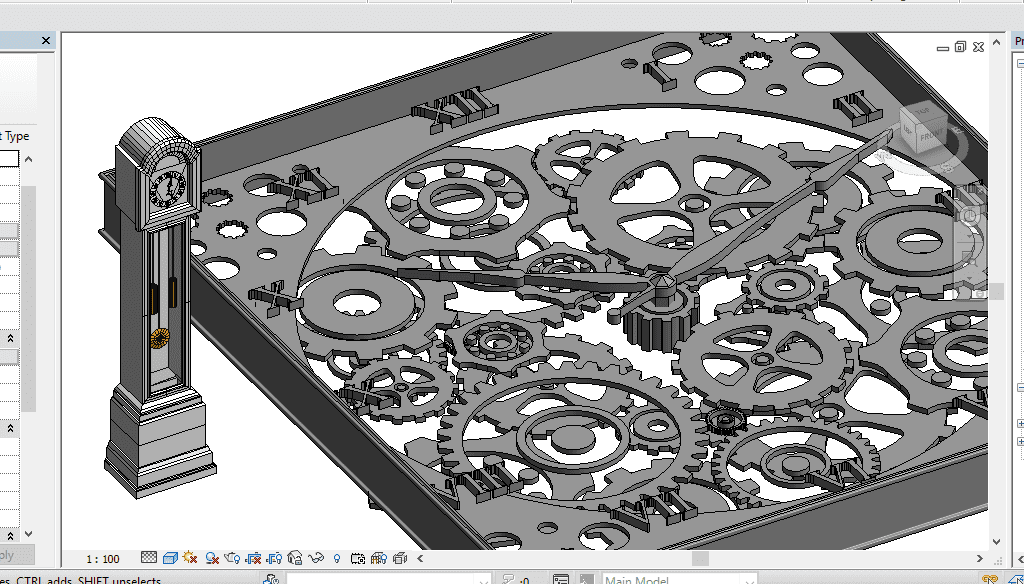Image resolution: width=1024 pixels, height=584 pixels.
Task: Toggle Reveal Hidden Elements lightbulb
Action: coord(337,558)
